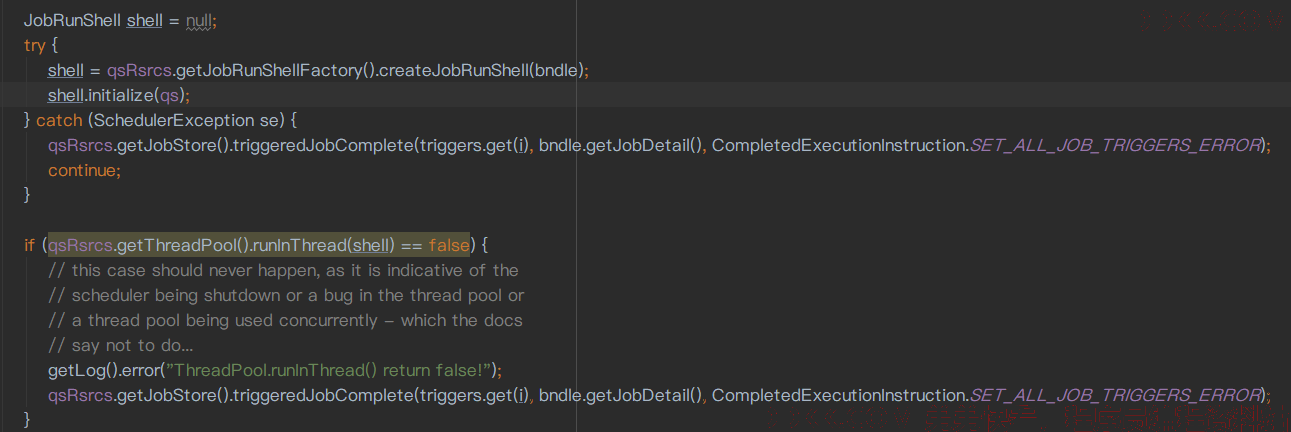This screenshot has width=1291, height=432.
Task: Click the continue statement
Action: click(84, 170)
